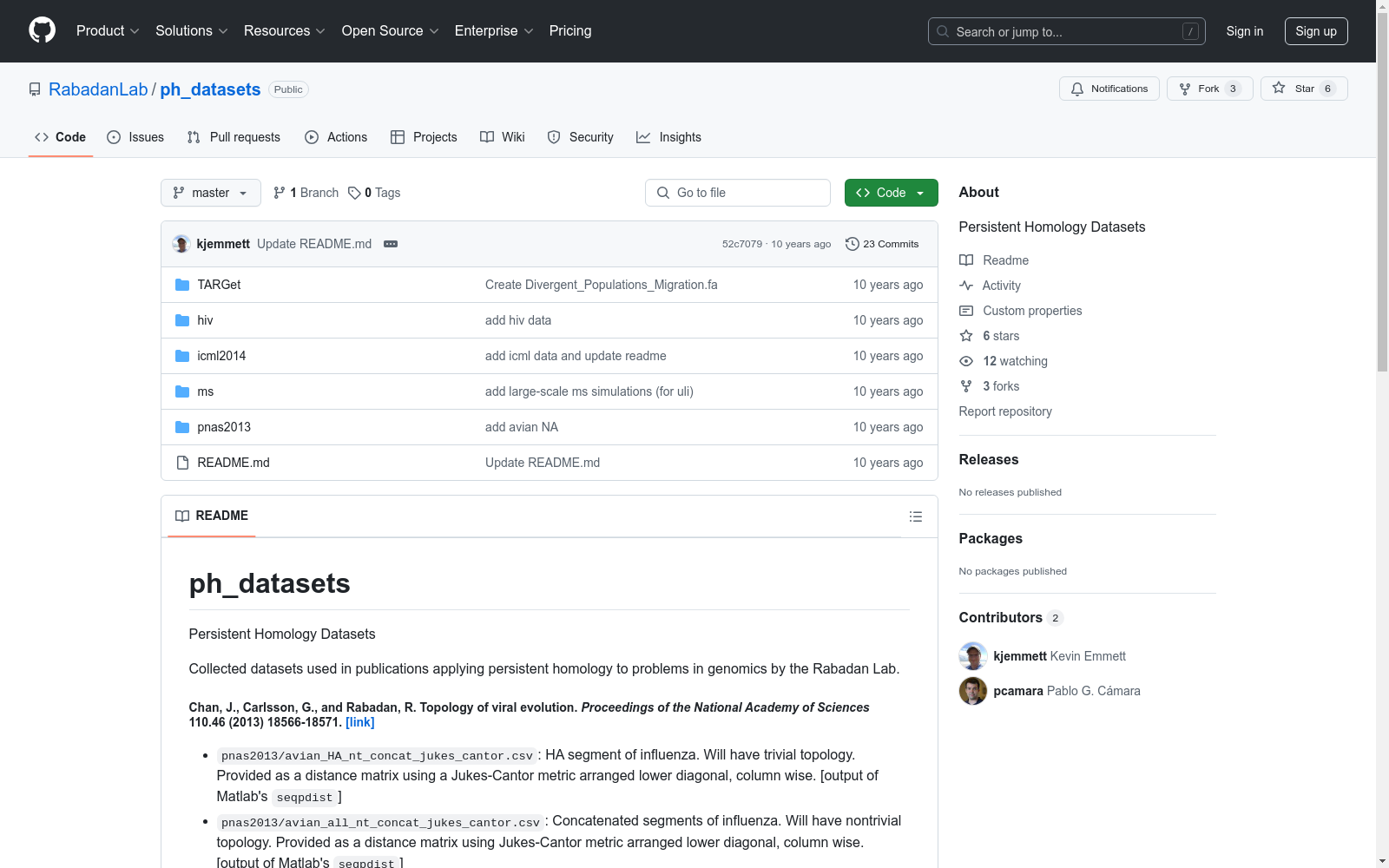View the 3 forks list

pyautogui.click(x=990, y=386)
